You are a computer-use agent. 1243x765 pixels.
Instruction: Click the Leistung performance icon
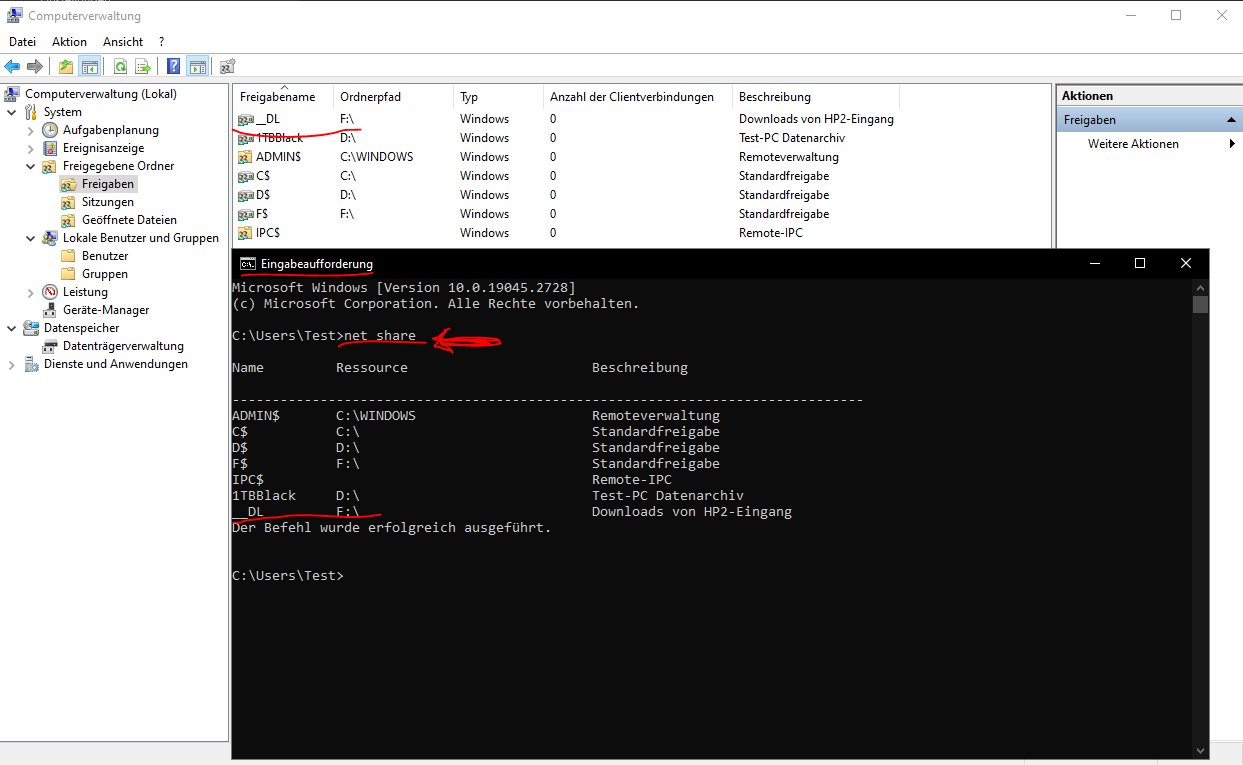click(x=50, y=292)
